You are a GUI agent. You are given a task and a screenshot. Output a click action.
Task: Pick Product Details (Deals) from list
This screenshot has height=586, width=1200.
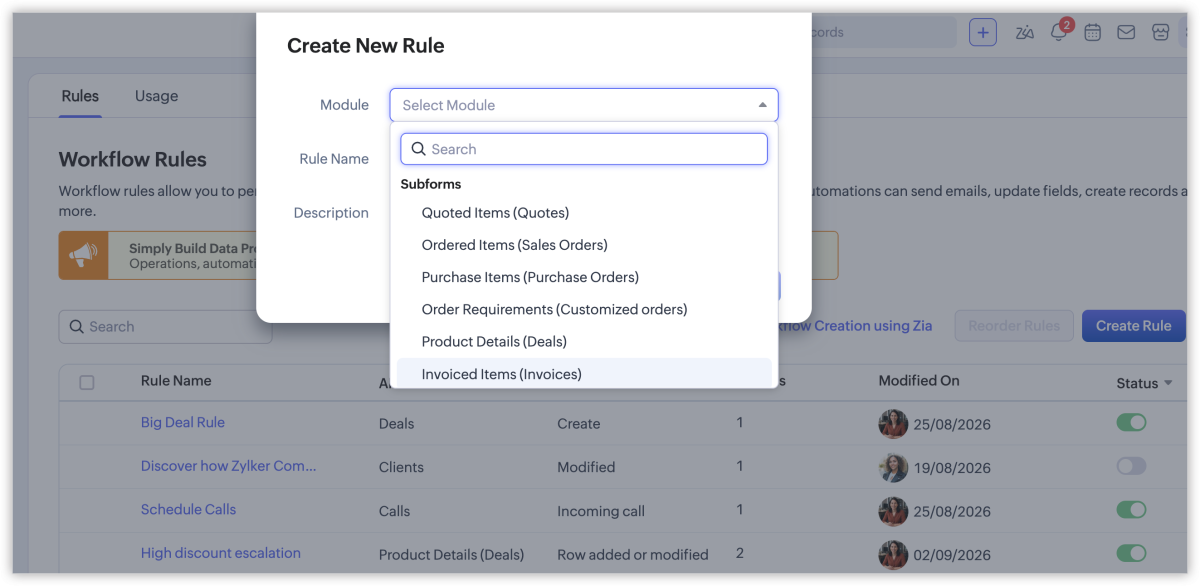tap(584, 342)
